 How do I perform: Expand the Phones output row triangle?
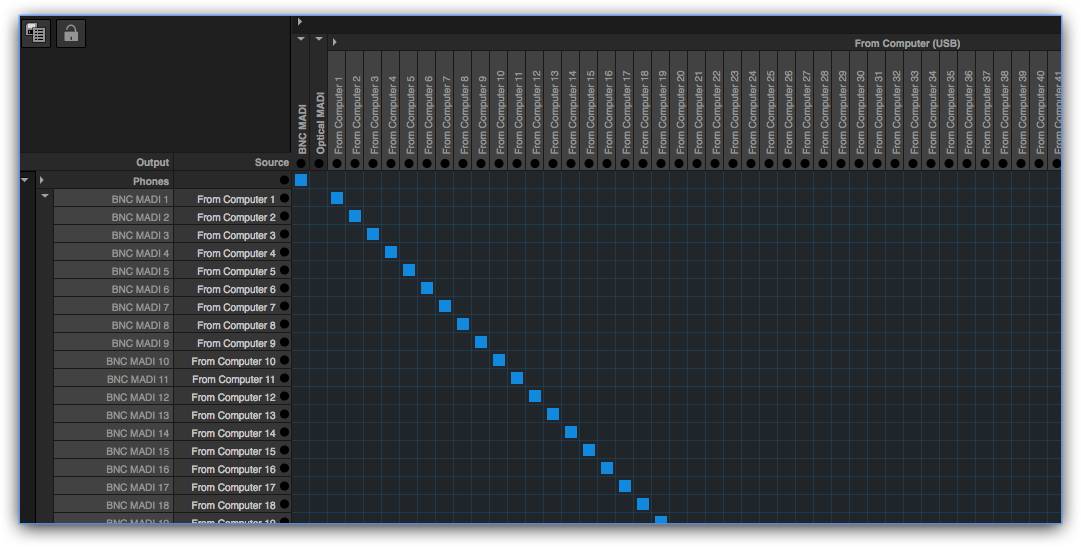[41, 181]
